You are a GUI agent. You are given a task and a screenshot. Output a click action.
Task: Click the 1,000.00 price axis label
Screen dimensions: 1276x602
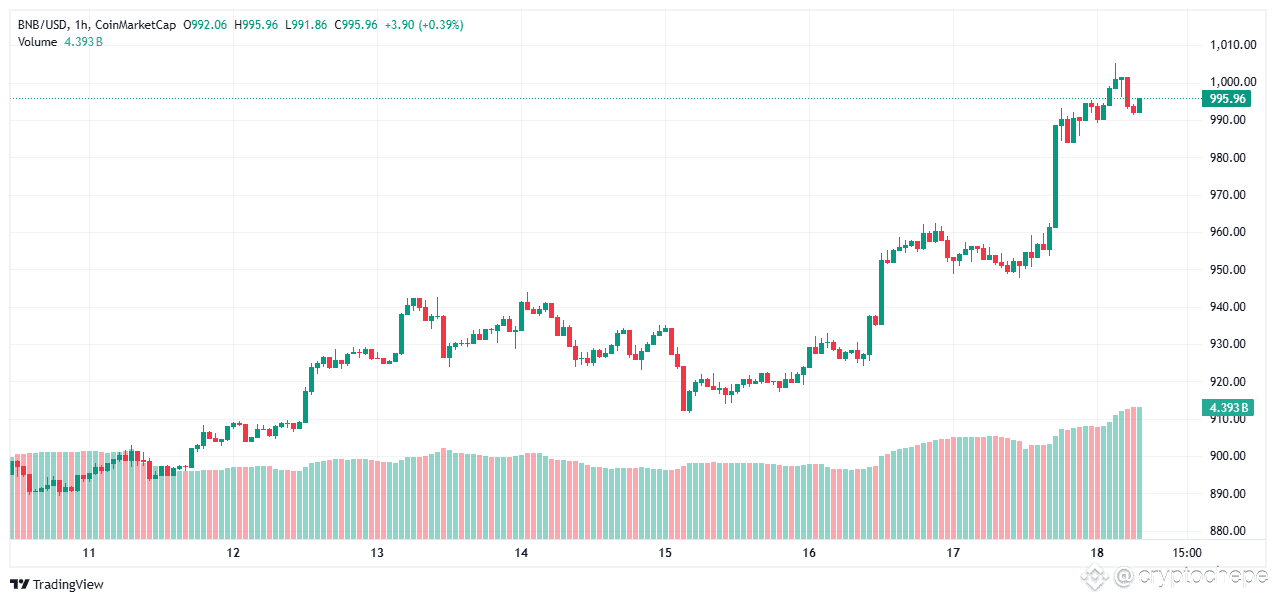pyautogui.click(x=1232, y=82)
